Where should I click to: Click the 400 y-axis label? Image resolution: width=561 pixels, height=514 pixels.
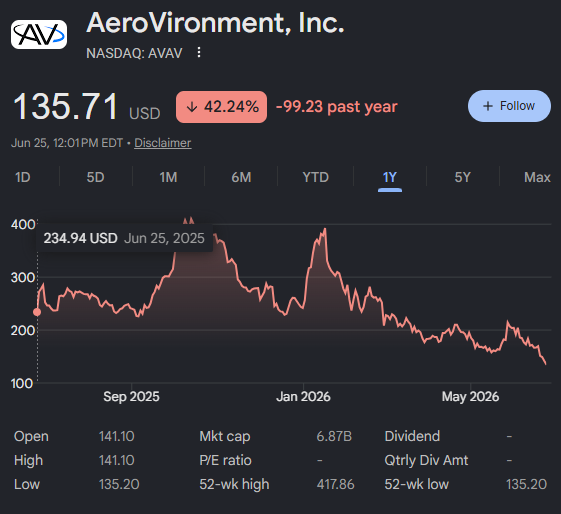tap(23, 225)
